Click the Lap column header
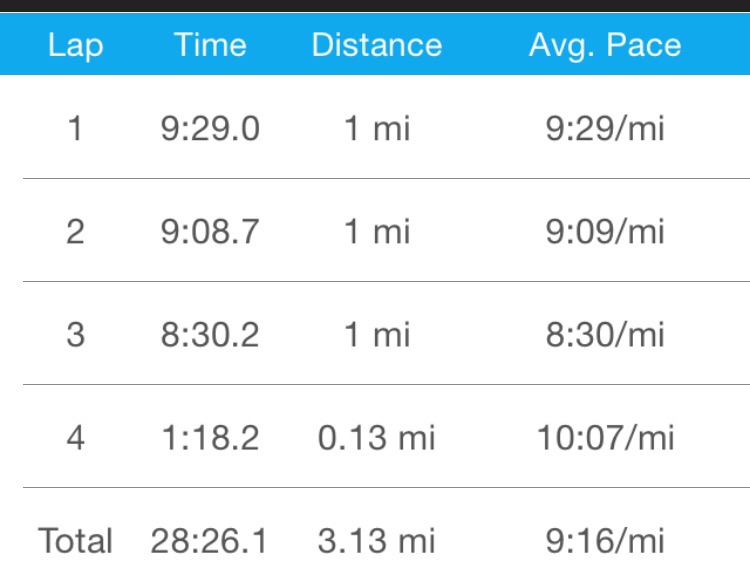The image size is (750, 579). 75,45
